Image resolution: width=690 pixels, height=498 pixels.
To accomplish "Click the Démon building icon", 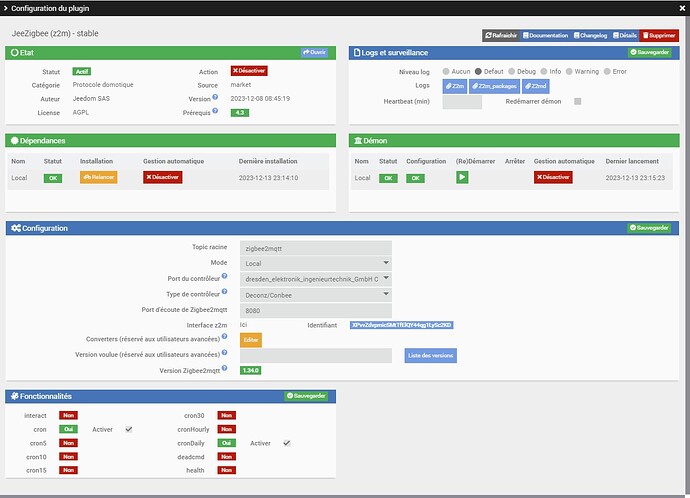I will pos(358,141).
